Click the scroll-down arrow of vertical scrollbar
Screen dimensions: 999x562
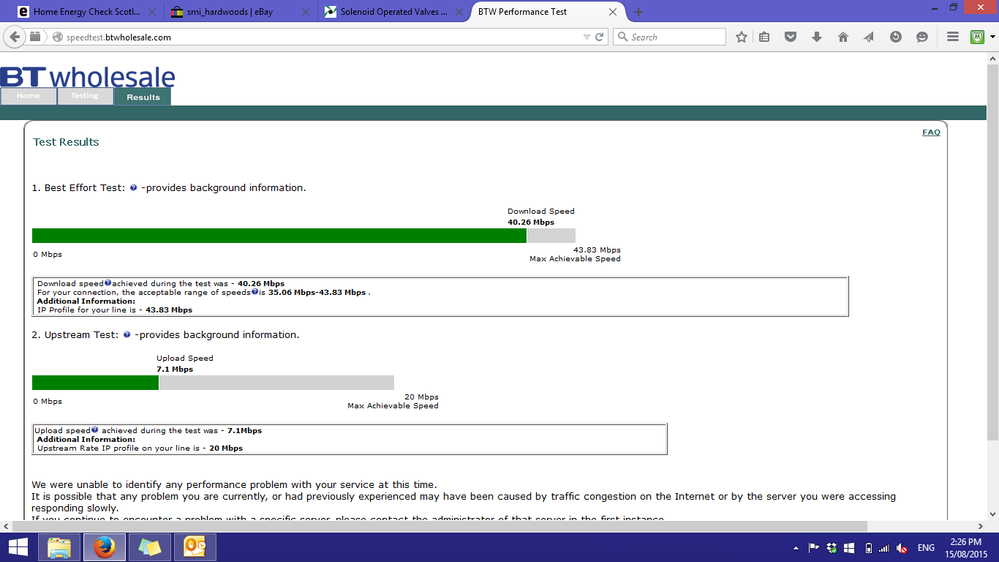993,514
